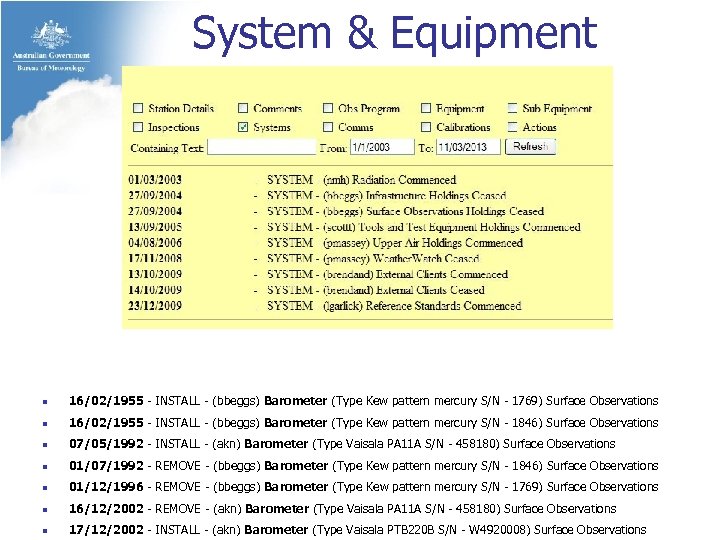Select Surface Observations Holdings Ceased entry
The image size is (720, 540).
pyautogui.click(x=336, y=211)
